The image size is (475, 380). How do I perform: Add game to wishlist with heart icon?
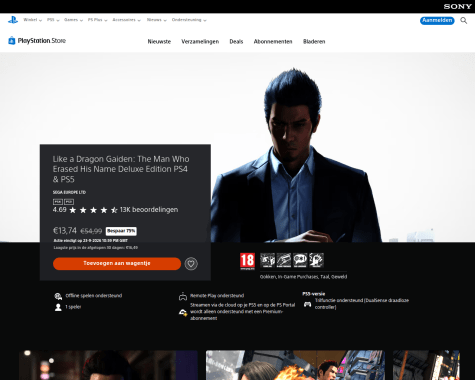click(x=191, y=264)
